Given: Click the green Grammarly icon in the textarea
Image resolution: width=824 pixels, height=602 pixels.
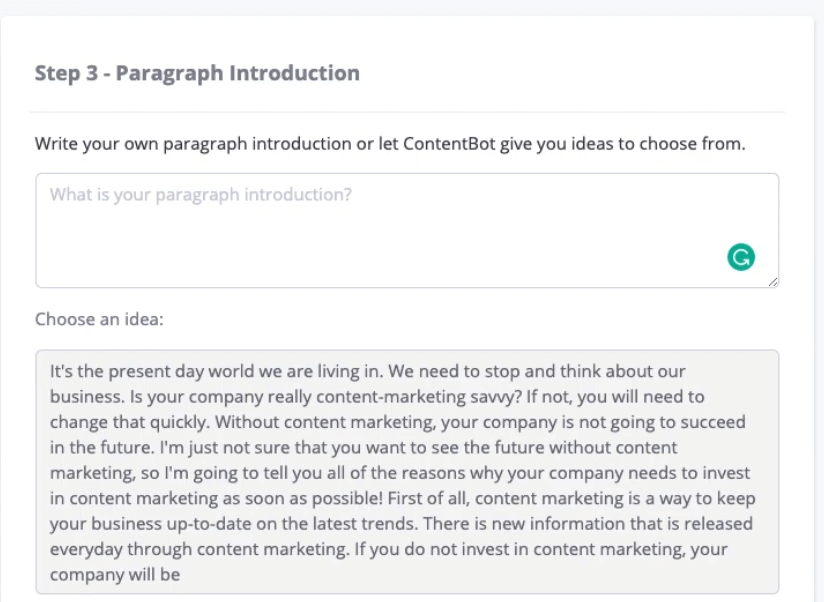Looking at the screenshot, I should pyautogui.click(x=741, y=257).
